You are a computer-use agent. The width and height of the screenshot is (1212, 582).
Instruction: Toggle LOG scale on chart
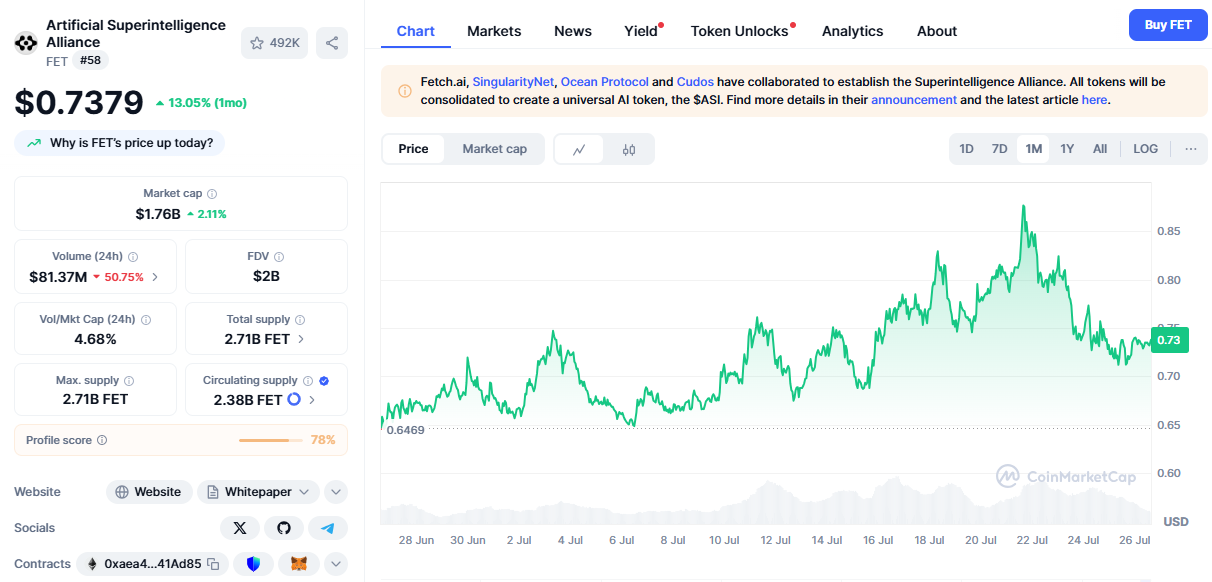pyautogui.click(x=1145, y=149)
